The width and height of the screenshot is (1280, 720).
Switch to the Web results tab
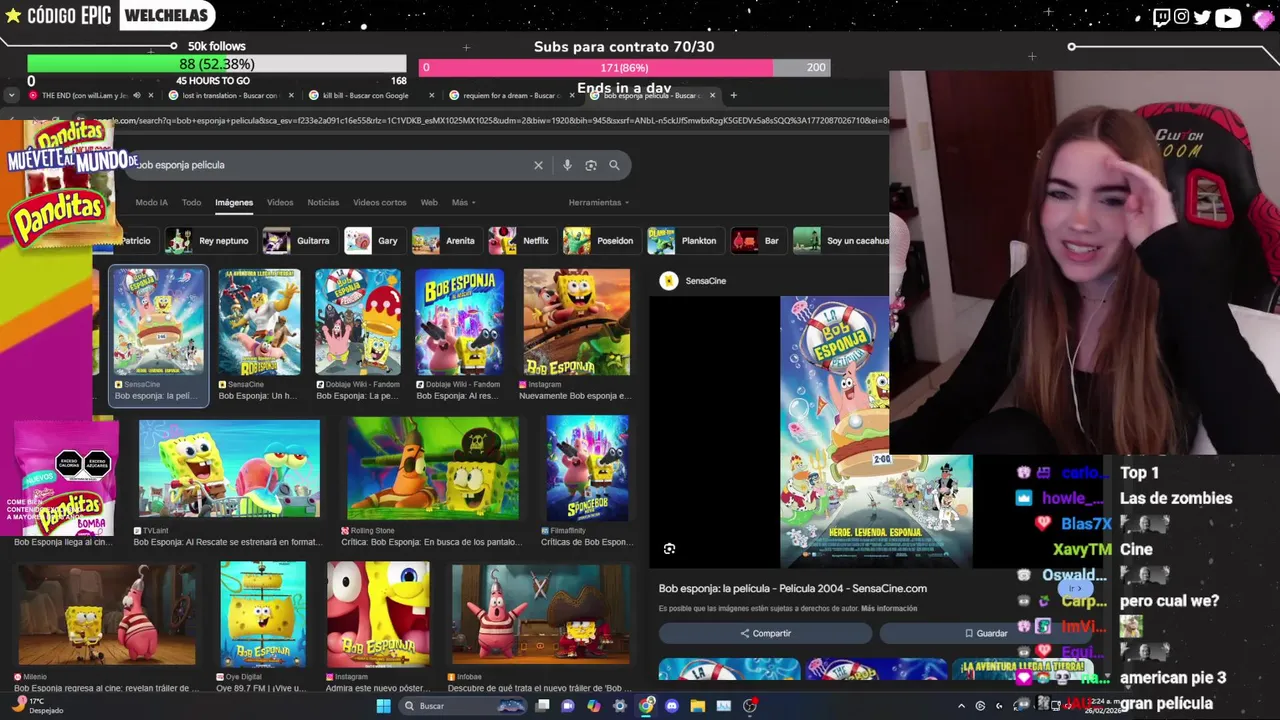point(429,202)
